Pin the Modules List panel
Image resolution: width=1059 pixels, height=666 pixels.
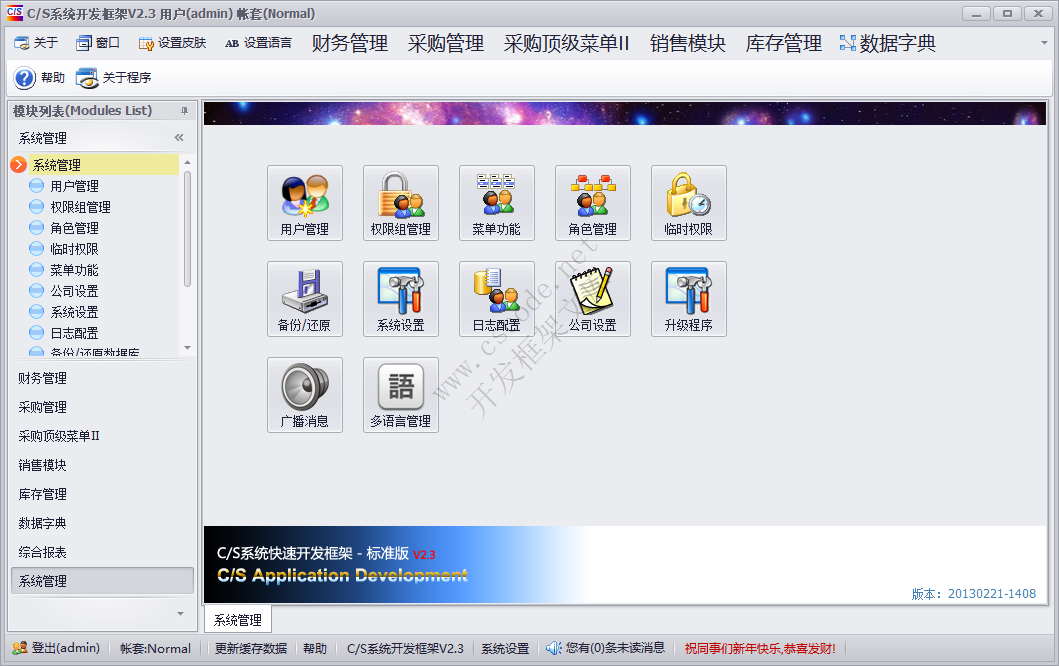tap(184, 111)
